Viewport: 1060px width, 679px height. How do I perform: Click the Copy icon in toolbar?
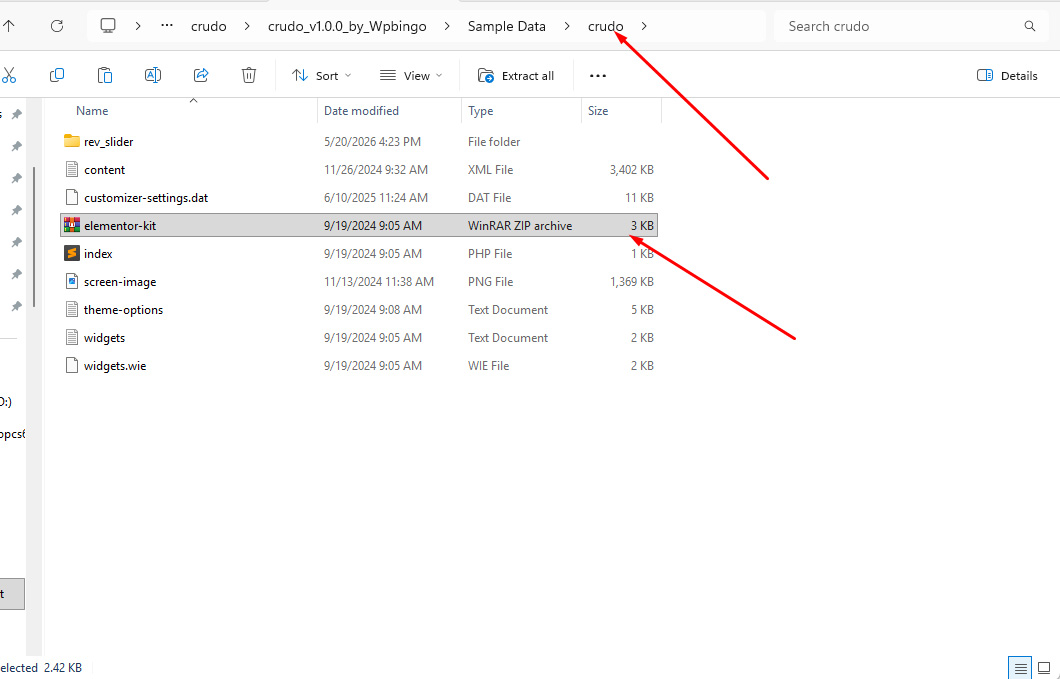coord(57,75)
